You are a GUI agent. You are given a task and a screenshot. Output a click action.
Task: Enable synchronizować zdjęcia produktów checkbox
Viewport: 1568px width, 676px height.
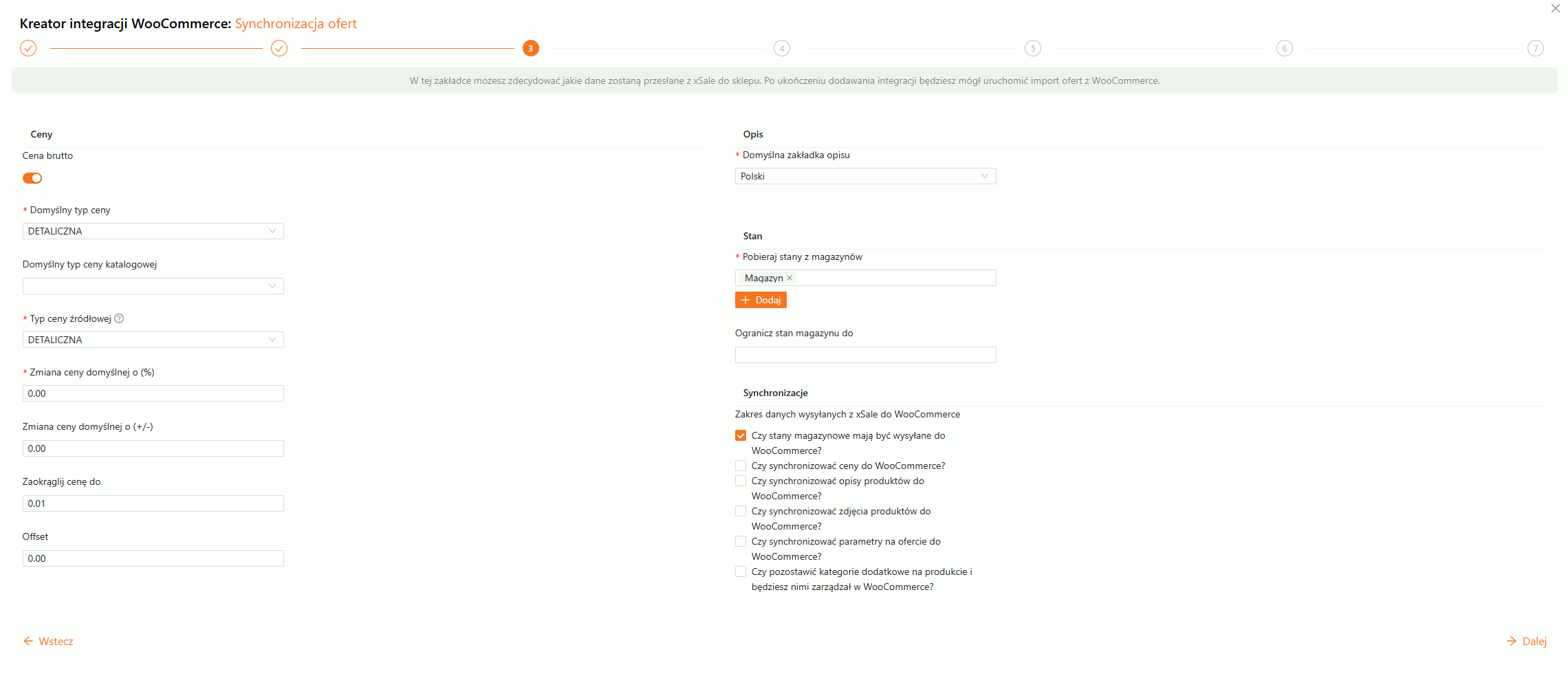741,511
